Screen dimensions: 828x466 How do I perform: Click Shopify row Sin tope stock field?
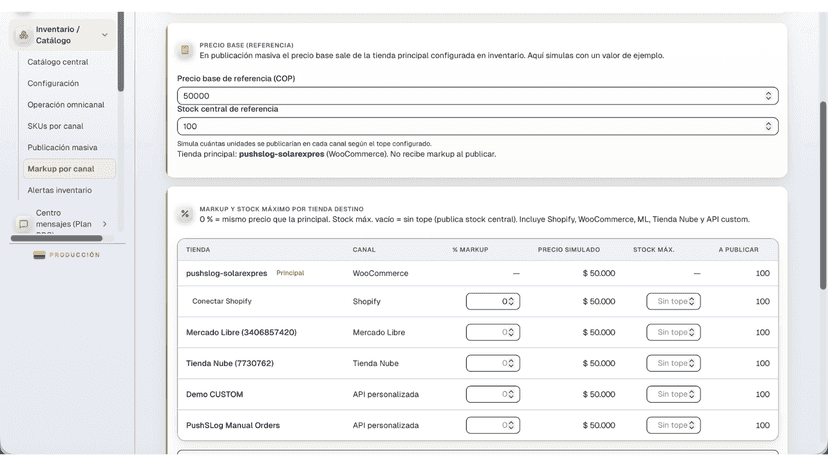pyautogui.click(x=673, y=301)
